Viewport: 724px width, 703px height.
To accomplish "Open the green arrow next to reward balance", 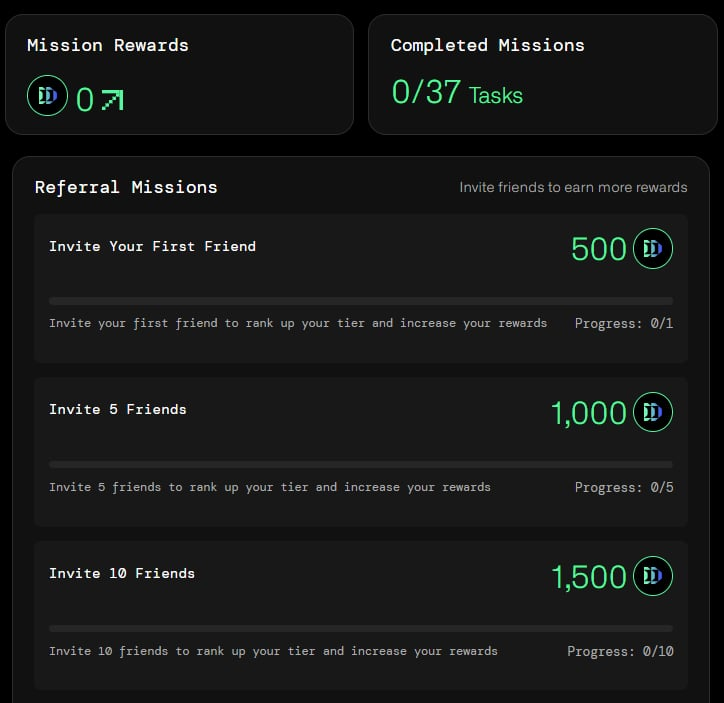I will [113, 100].
